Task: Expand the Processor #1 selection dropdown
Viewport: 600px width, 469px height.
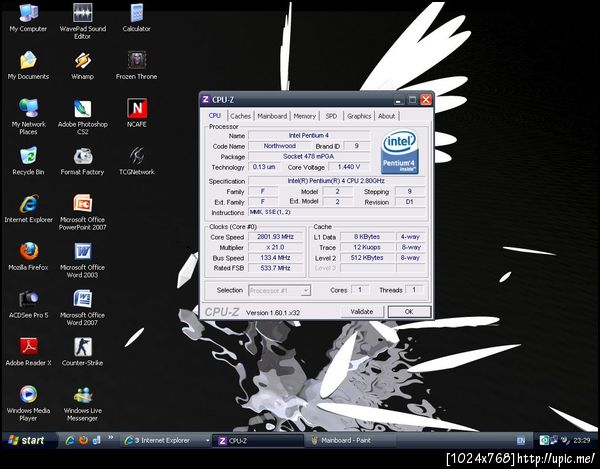Action: (x=306, y=290)
